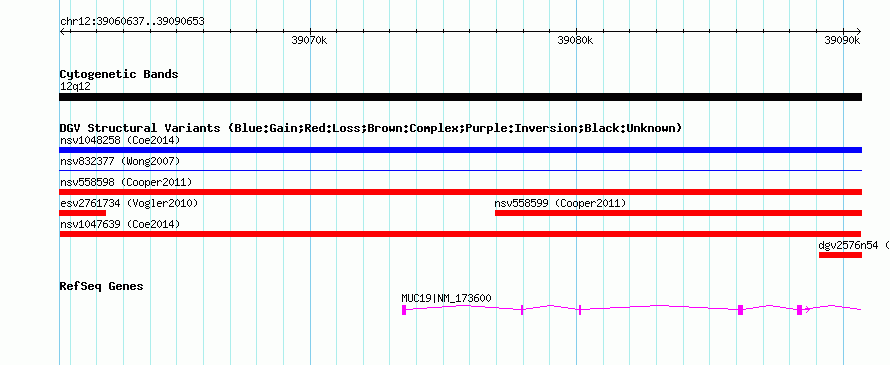Screen dimensions: 890x365
Task: Open the nsv558598 (Cooper2011) variant label
Action: pos(126,182)
